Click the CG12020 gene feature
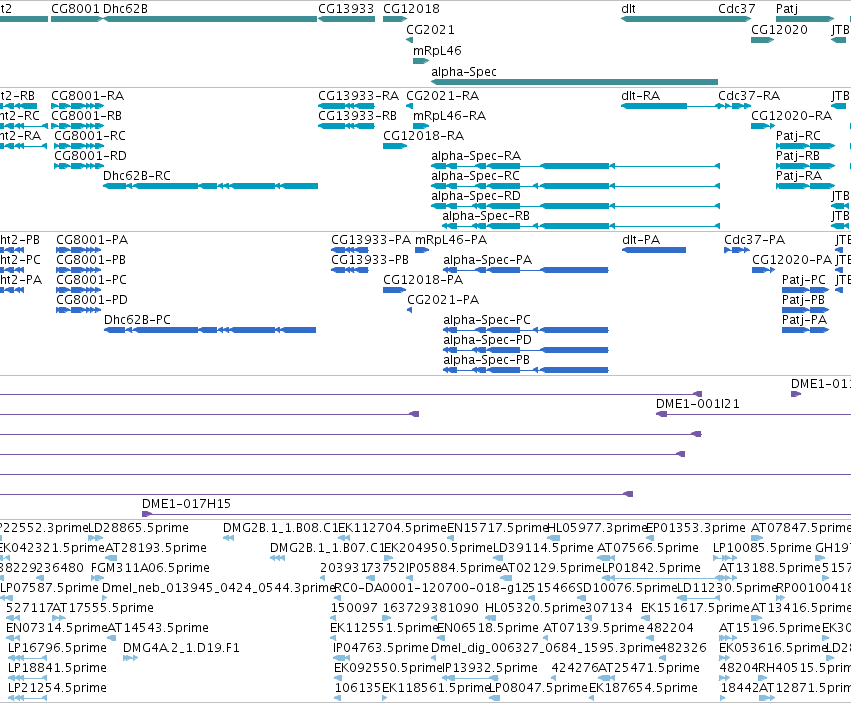This screenshot has width=851, height=703. [763, 40]
